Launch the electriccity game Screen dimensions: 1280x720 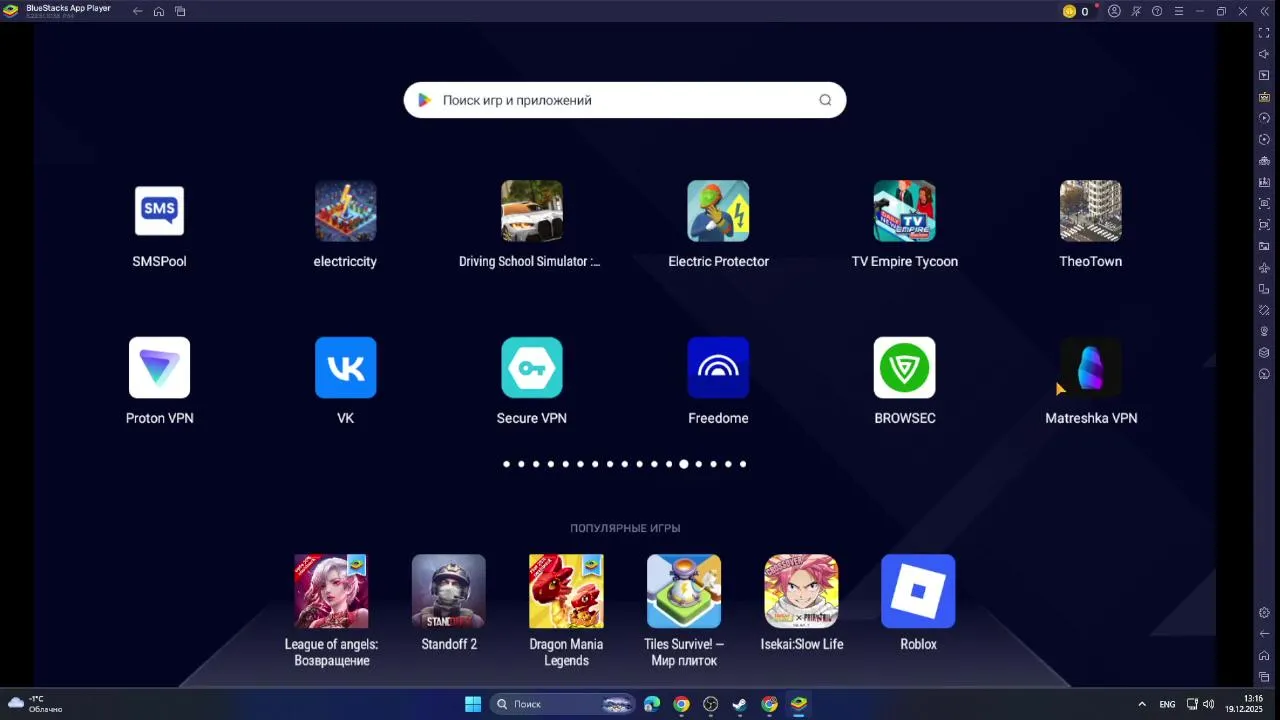(x=346, y=211)
